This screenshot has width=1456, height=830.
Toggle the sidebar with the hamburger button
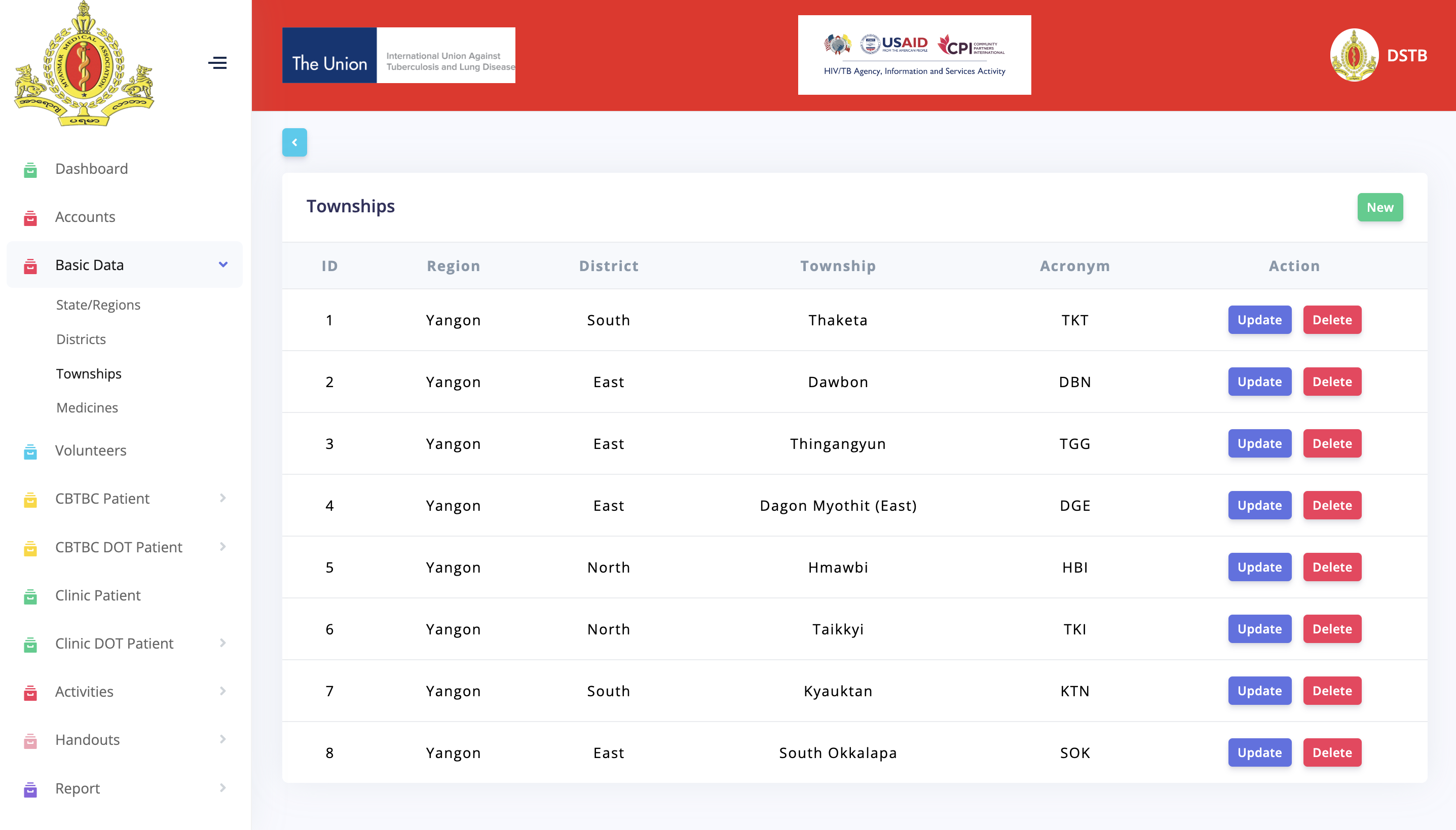pyautogui.click(x=218, y=63)
